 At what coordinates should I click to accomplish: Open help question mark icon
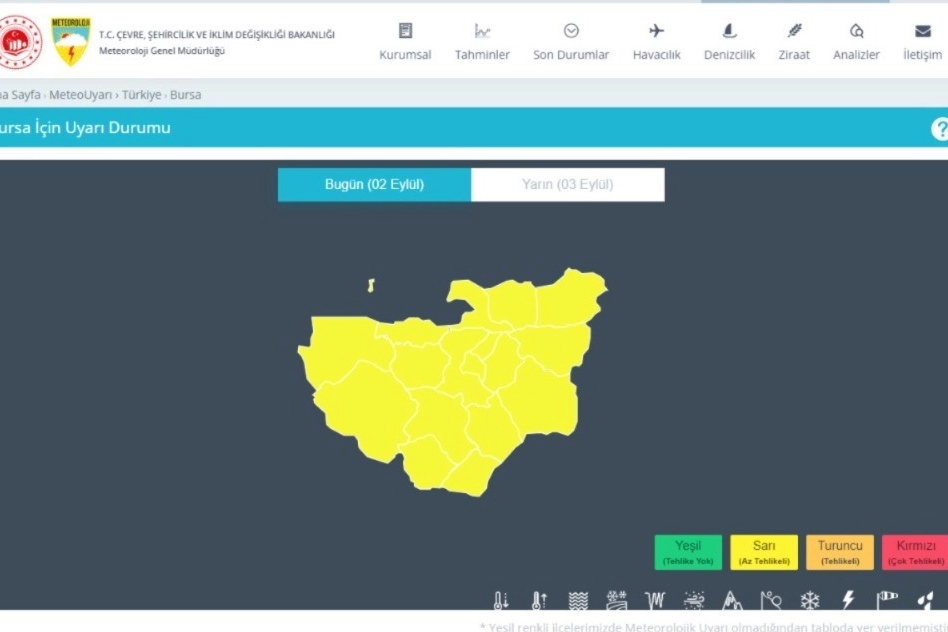[939, 129]
